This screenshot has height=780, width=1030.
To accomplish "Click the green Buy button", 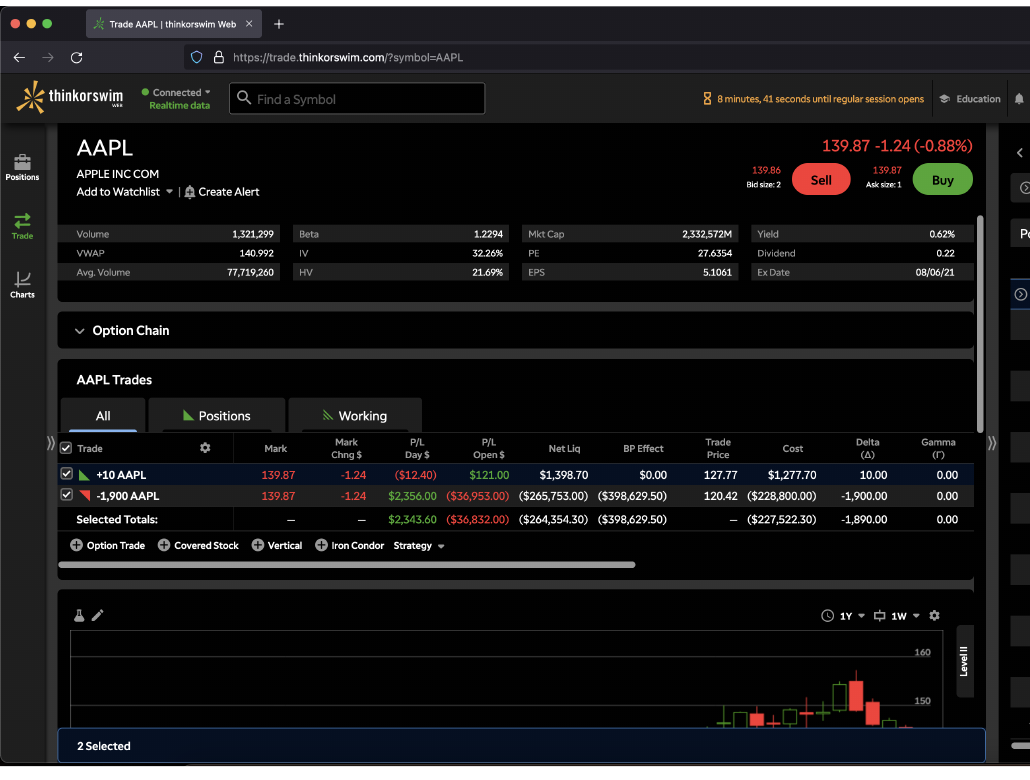I will 942,179.
